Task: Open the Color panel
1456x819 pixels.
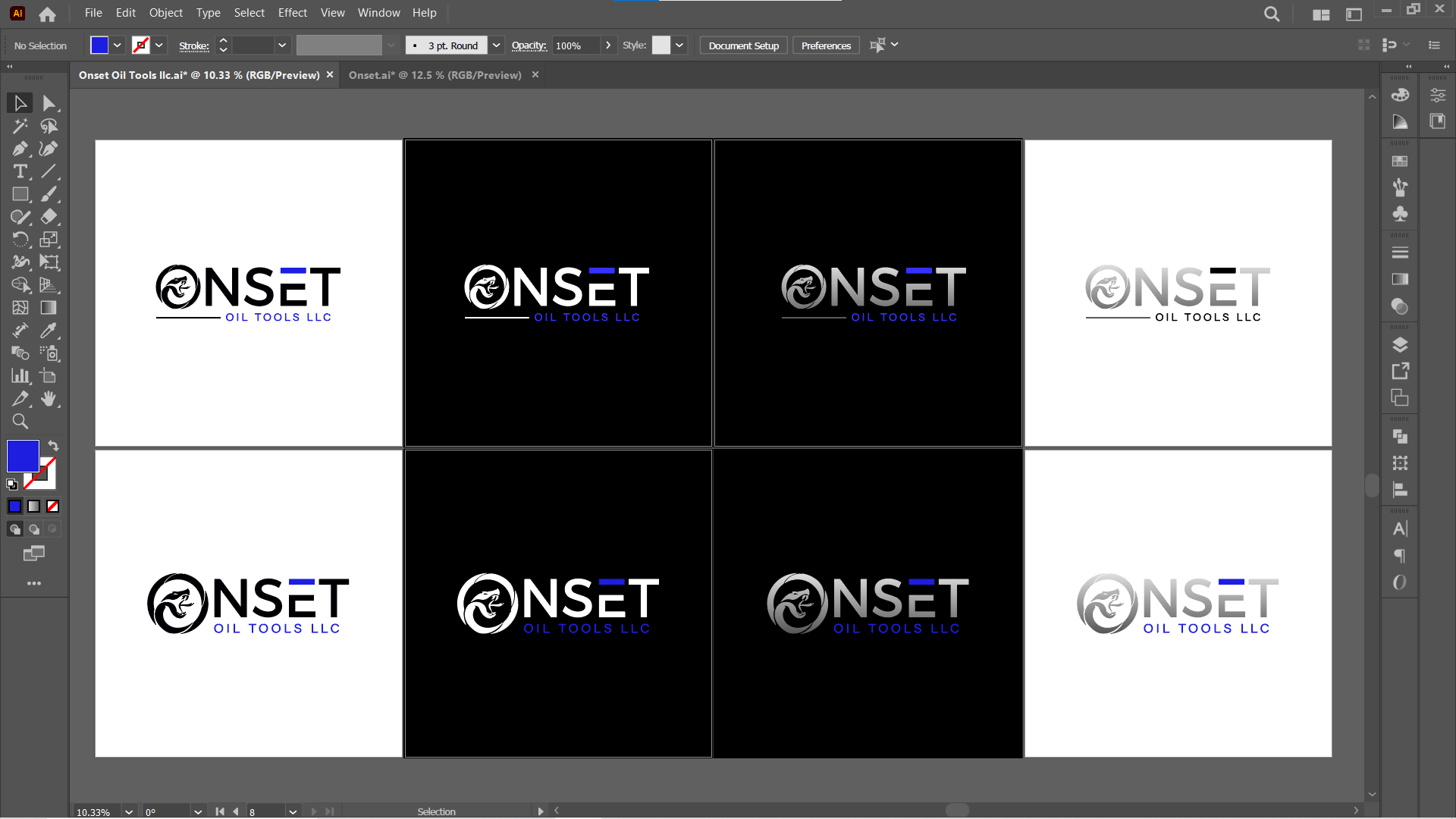Action: 1401,96
